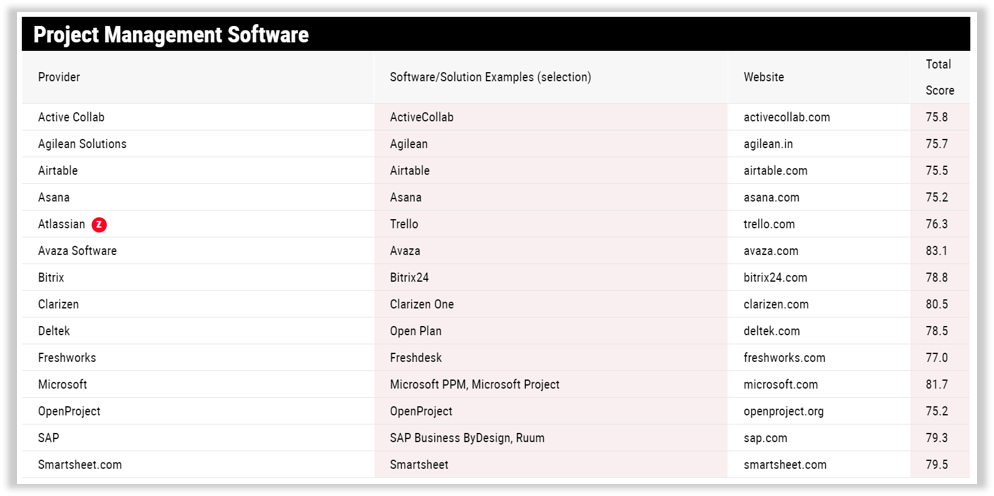Select the openproject.org website entry

point(785,411)
